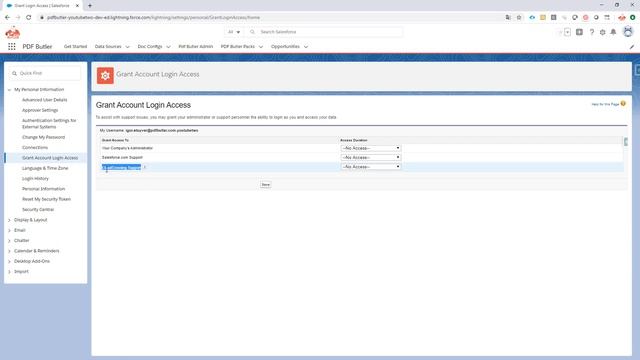Viewport: 640px width, 360px height.
Task: Go forward in browser history
Action: [18, 18]
